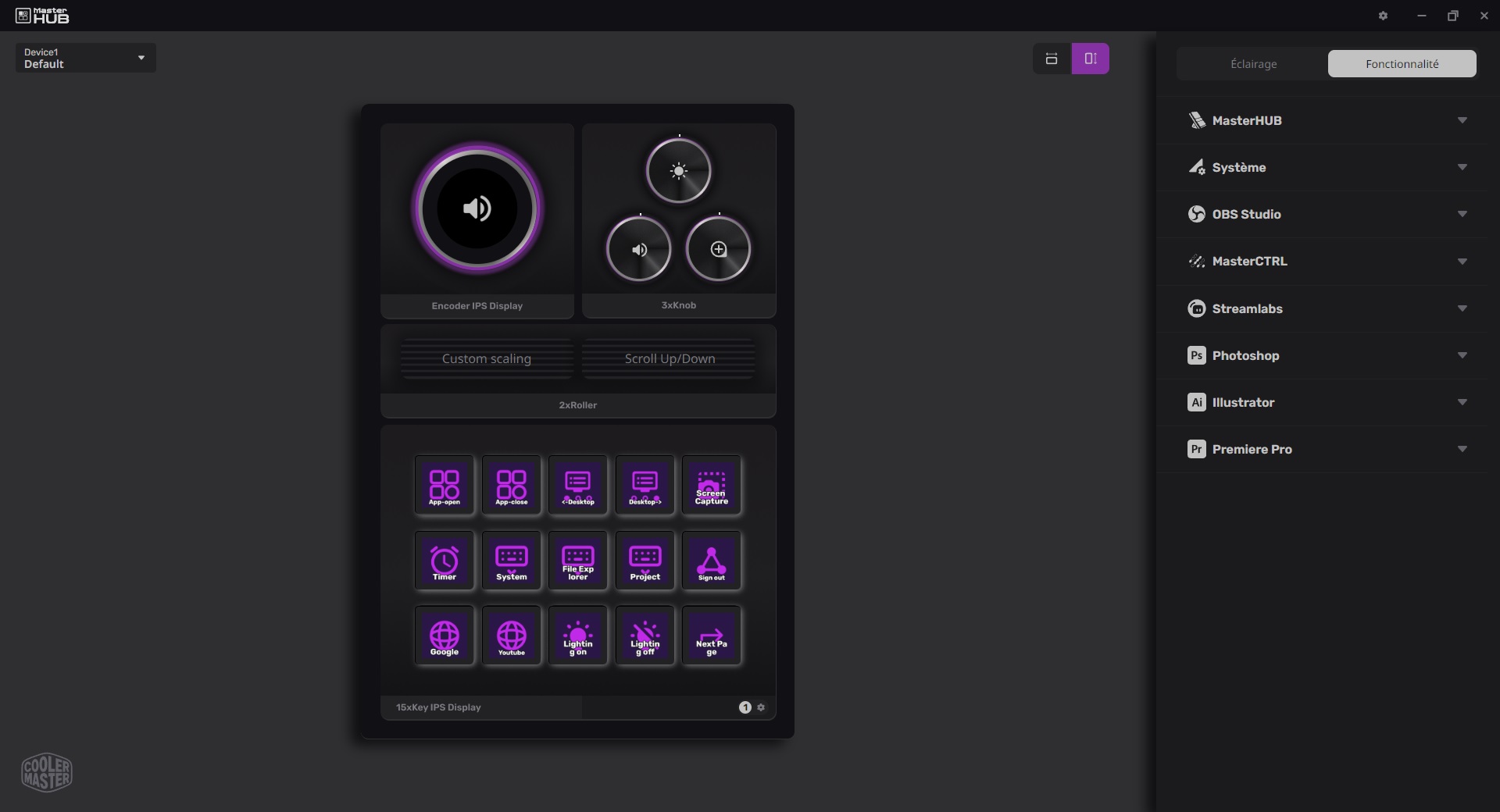Switch to the Éclairage tab
Viewport: 1500px width, 812px height.
pyautogui.click(x=1252, y=64)
